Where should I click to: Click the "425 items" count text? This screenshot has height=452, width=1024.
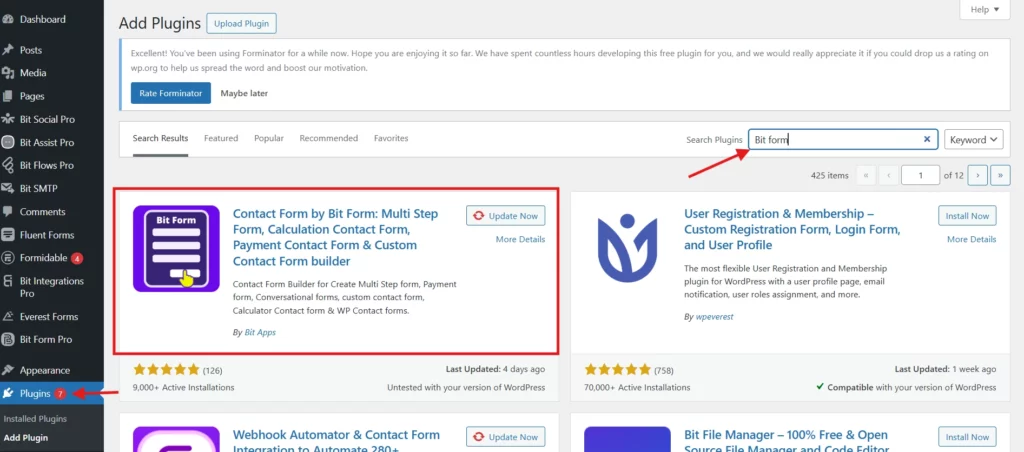click(x=829, y=175)
